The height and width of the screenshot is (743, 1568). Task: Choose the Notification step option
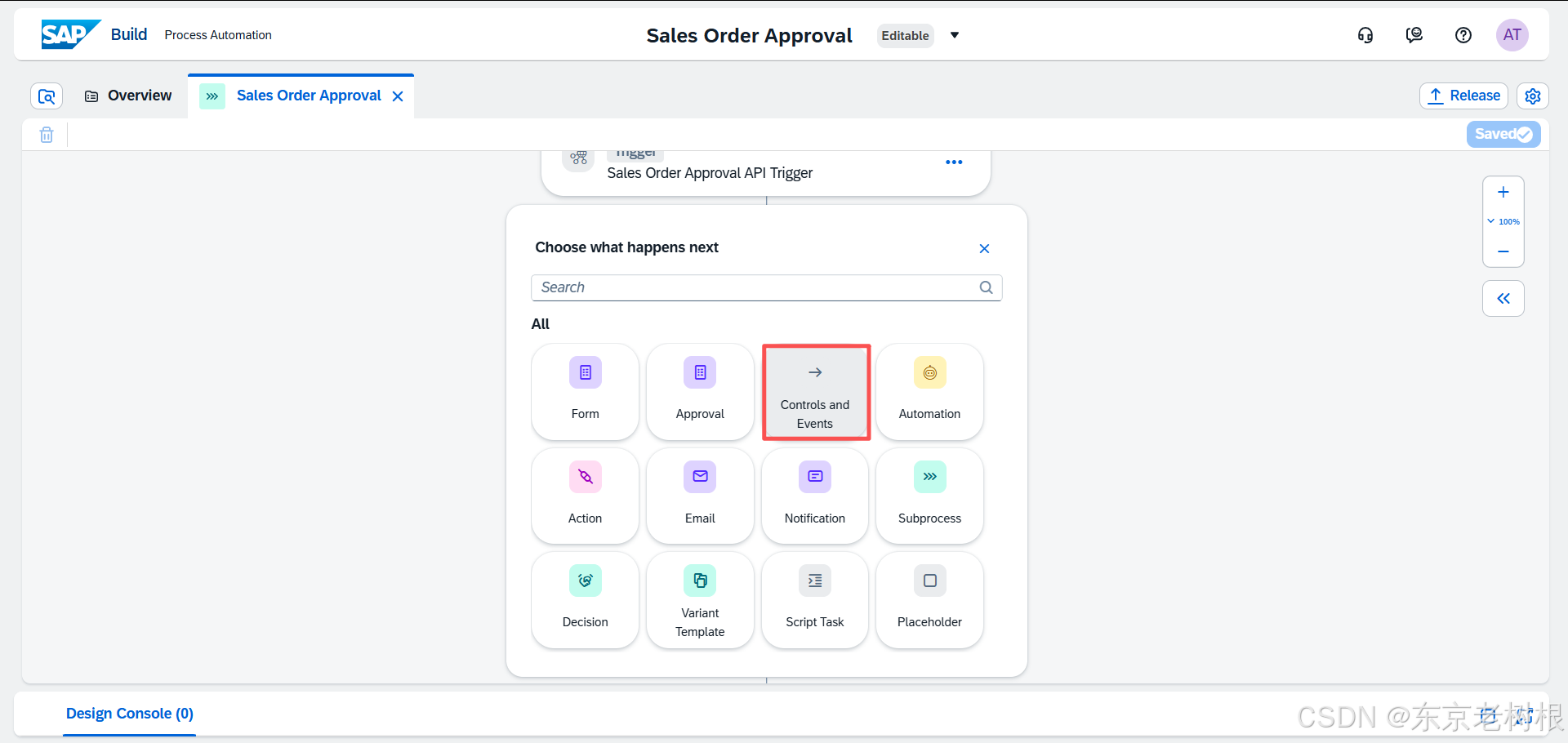click(815, 496)
